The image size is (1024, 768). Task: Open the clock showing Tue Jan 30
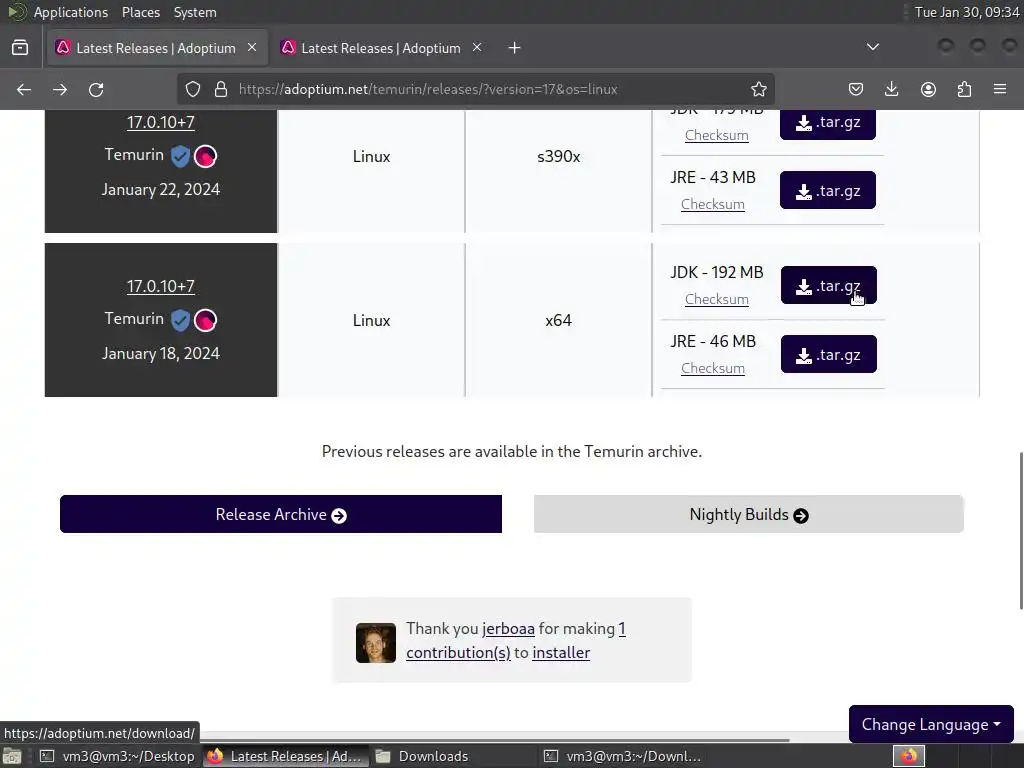tap(967, 12)
